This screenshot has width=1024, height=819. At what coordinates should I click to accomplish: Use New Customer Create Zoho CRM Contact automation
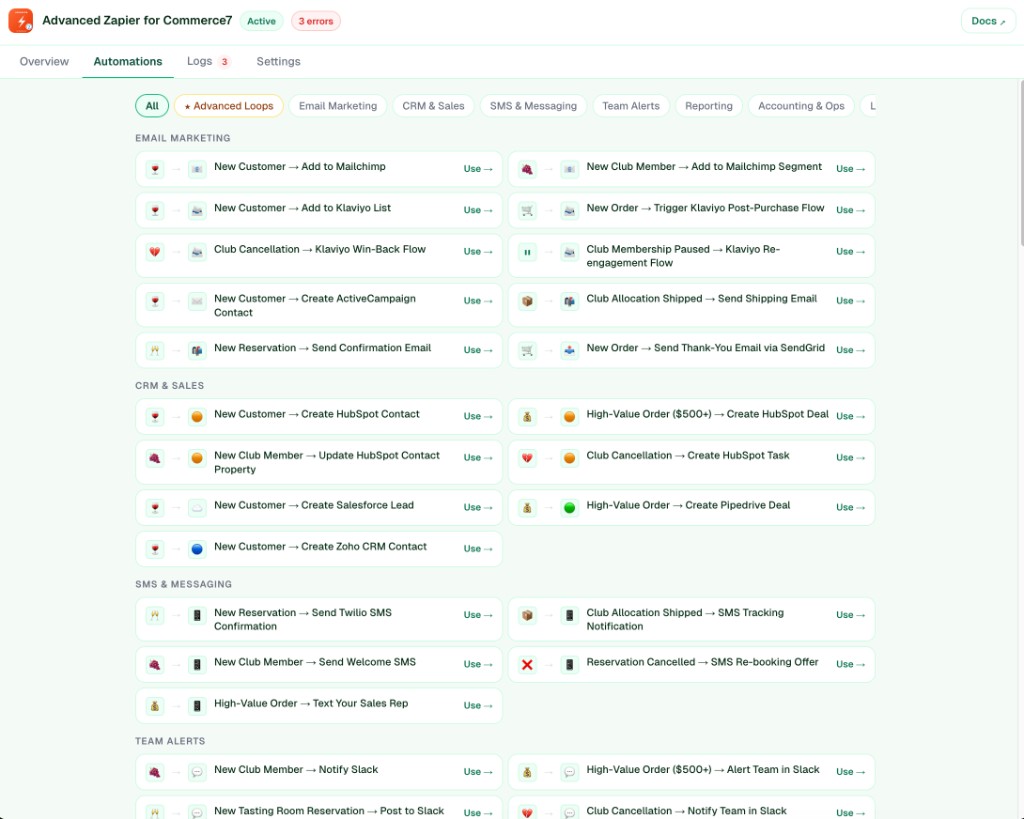478,549
